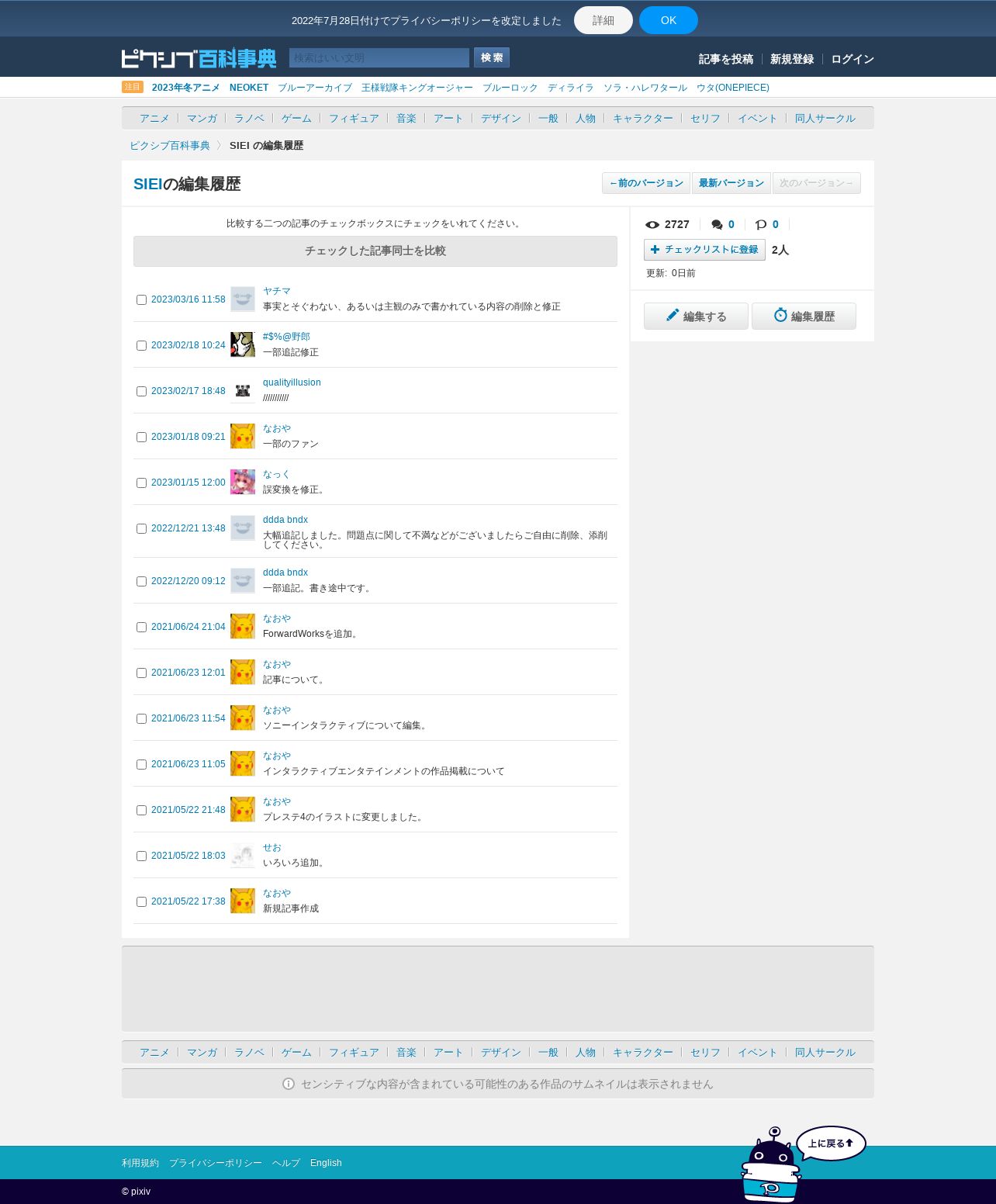The height and width of the screenshot is (1204, 996).
Task: Open #$%@野郎's avatar image
Action: 243,345
